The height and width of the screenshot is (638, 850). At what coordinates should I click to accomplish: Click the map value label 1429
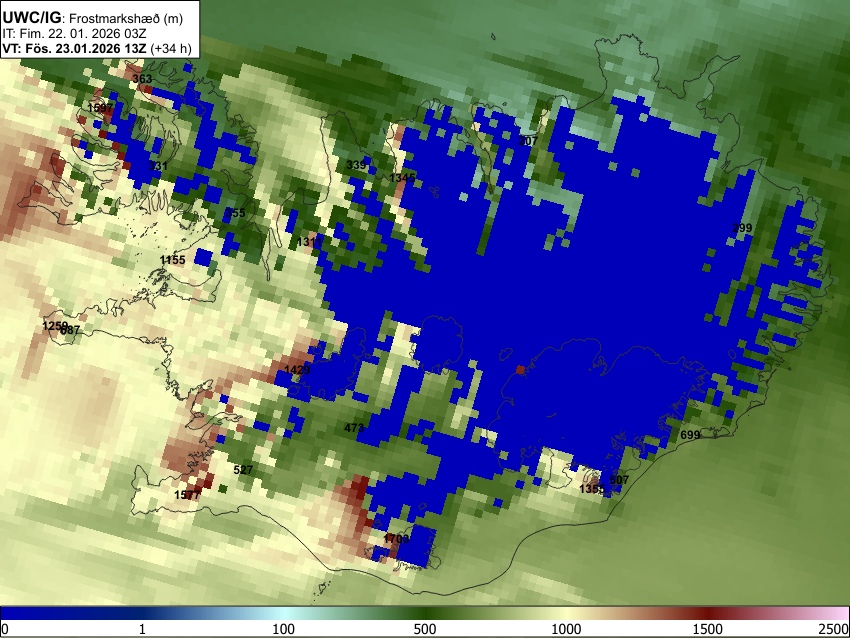pos(297,370)
